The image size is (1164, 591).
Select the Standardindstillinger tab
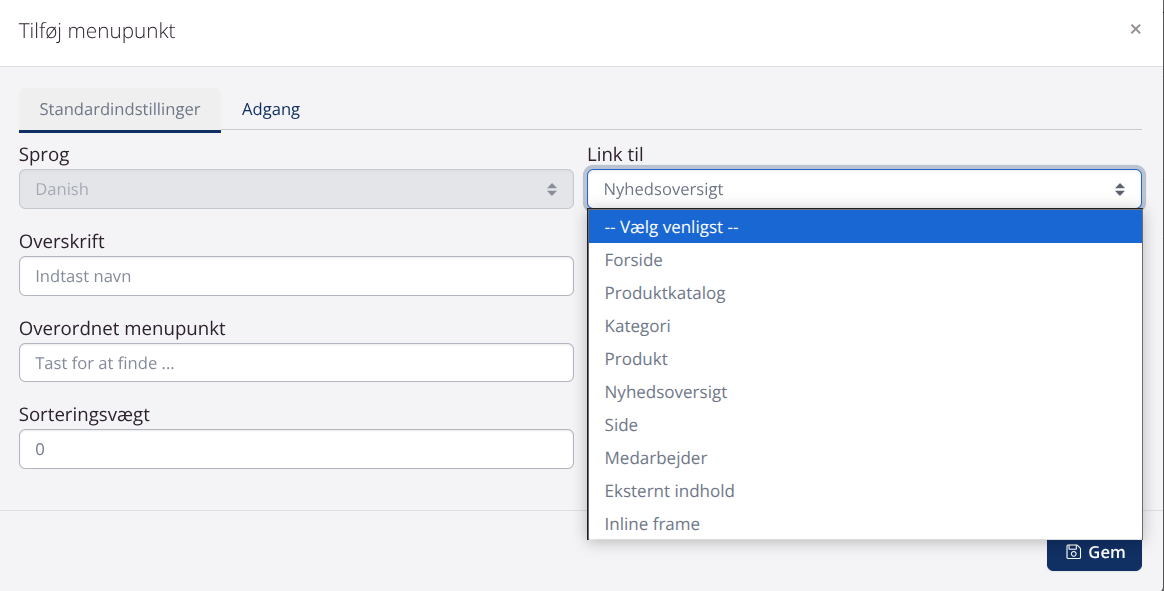(120, 109)
